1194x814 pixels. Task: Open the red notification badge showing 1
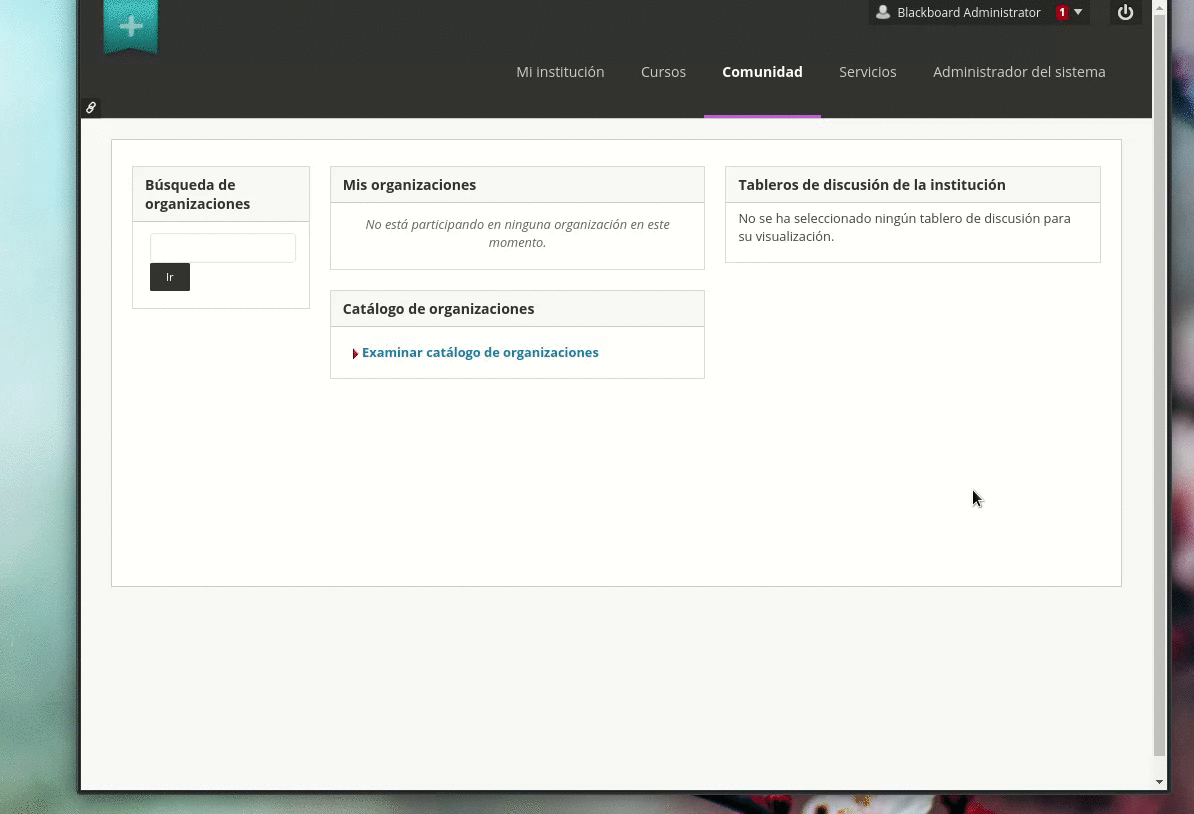coord(1062,13)
